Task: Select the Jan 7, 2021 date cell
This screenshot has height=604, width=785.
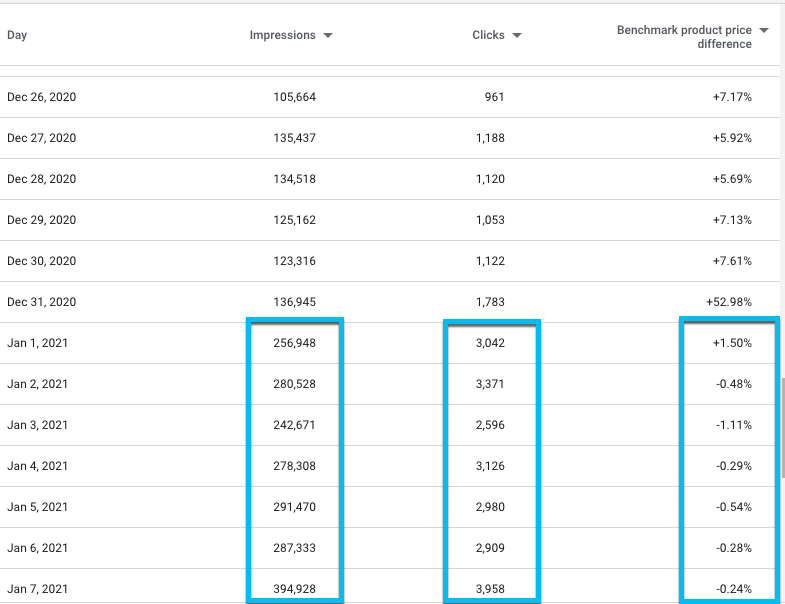Action: tap(38, 589)
